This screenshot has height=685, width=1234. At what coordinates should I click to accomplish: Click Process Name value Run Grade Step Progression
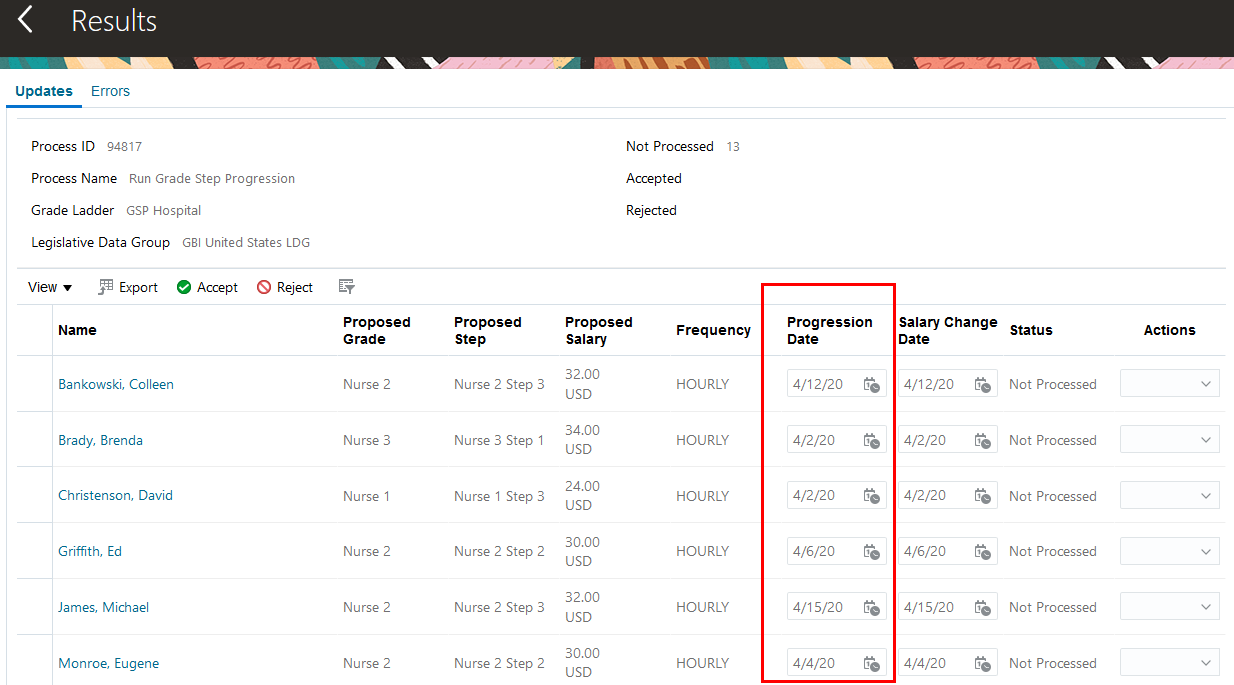click(x=212, y=178)
